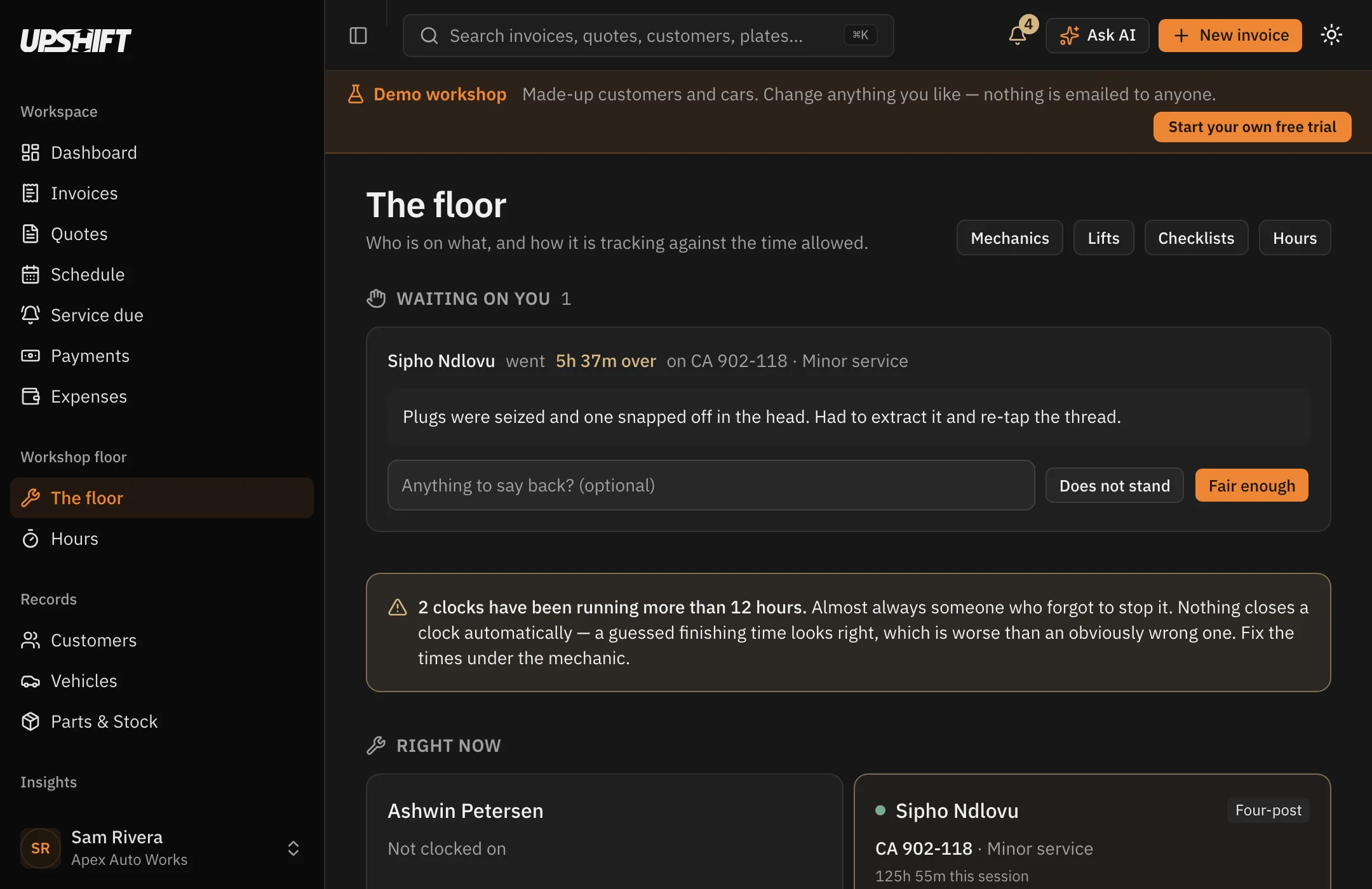The width and height of the screenshot is (1372, 889).
Task: Click the Expenses wallet icon
Action: (30, 396)
